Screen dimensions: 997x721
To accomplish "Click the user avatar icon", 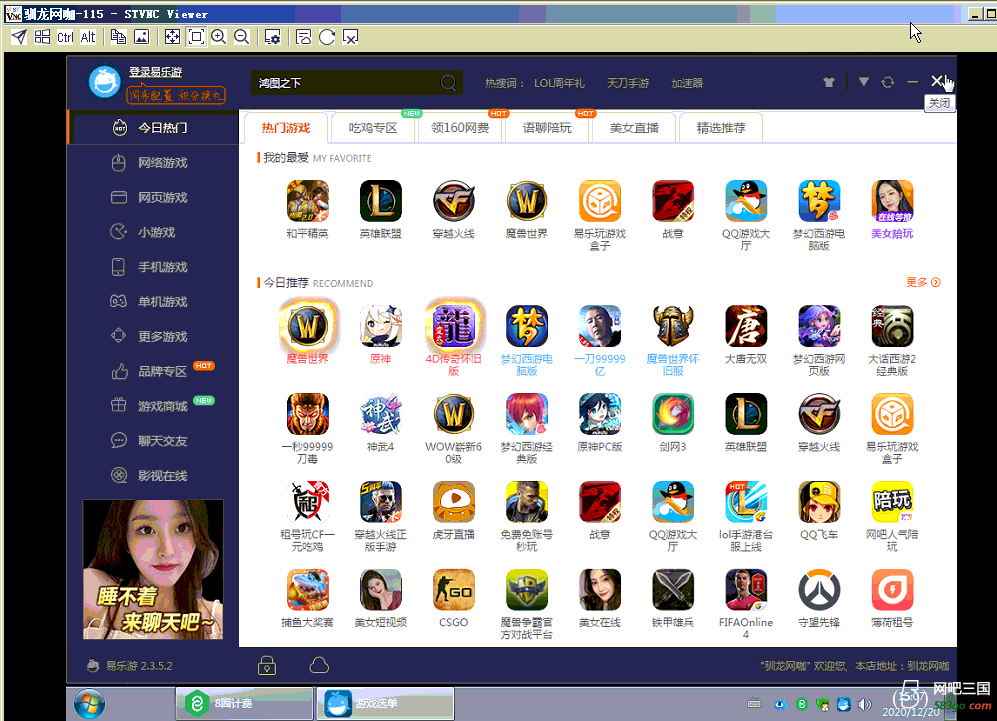I will (105, 82).
